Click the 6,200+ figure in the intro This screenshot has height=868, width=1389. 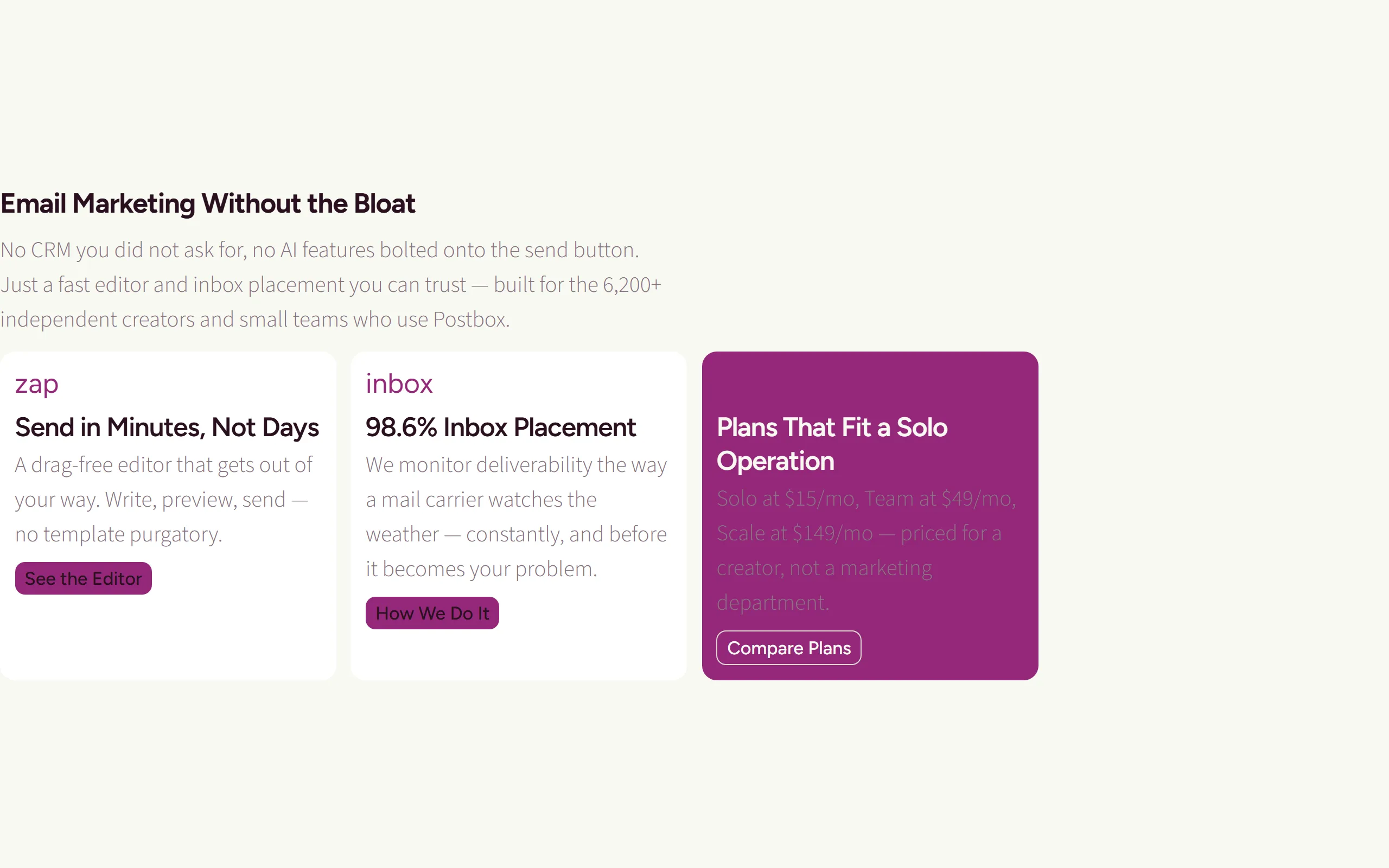pyautogui.click(x=632, y=285)
